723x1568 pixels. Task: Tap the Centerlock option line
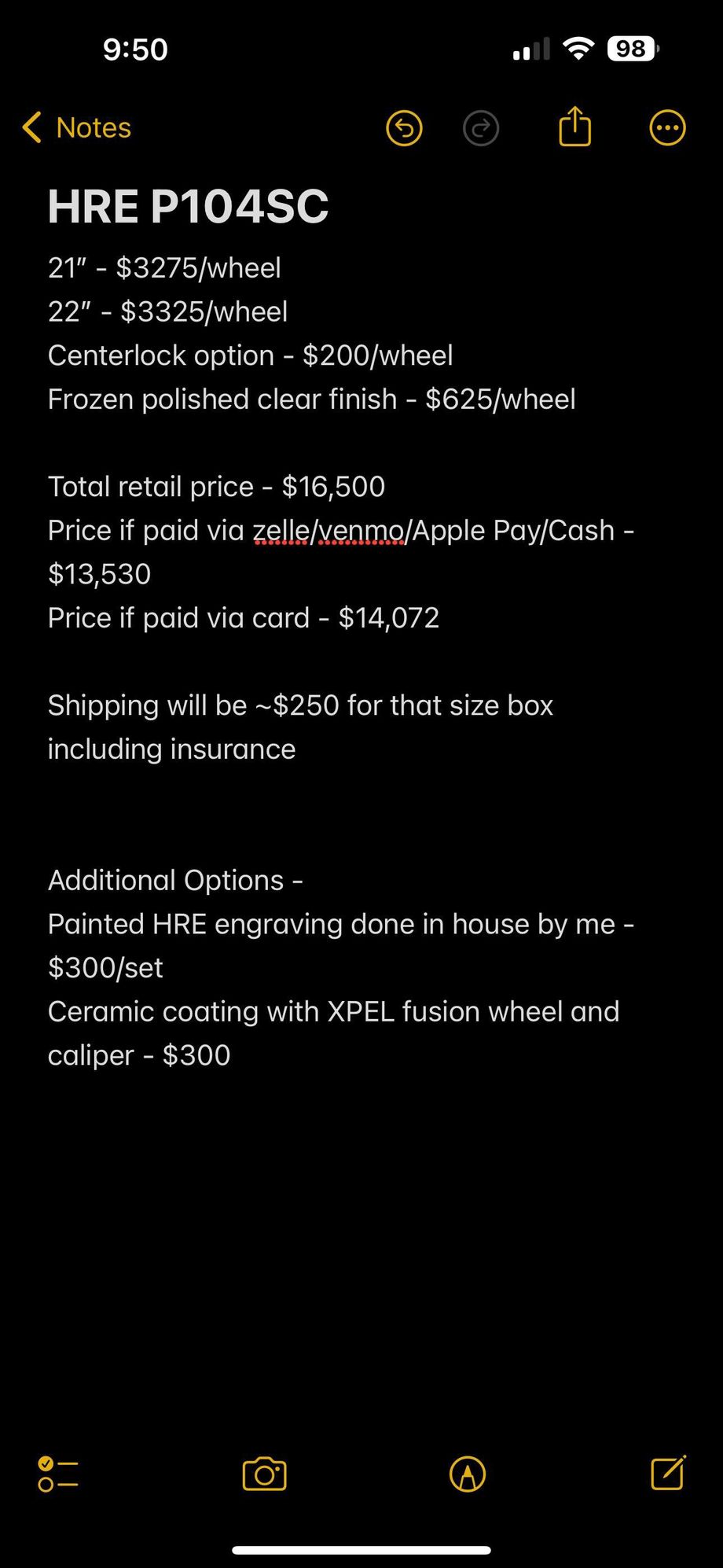(250, 355)
